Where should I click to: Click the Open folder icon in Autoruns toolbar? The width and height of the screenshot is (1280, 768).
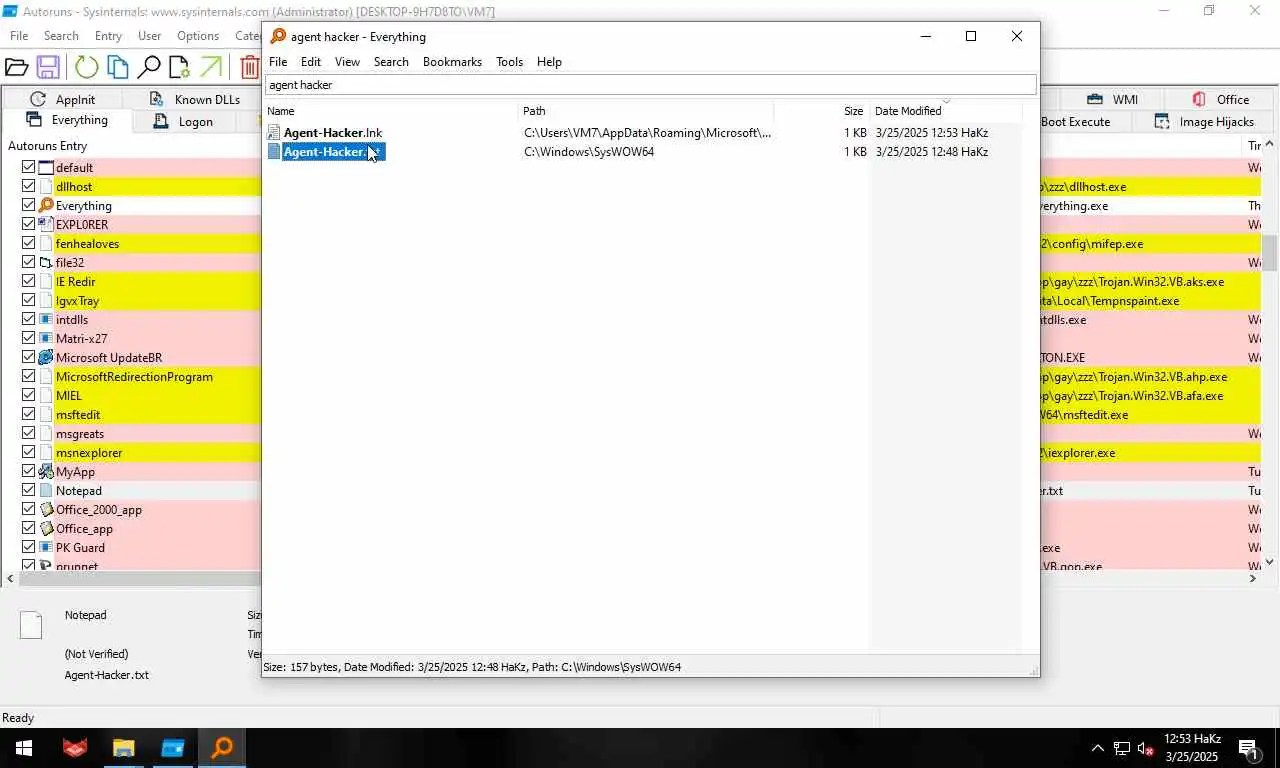pos(16,68)
